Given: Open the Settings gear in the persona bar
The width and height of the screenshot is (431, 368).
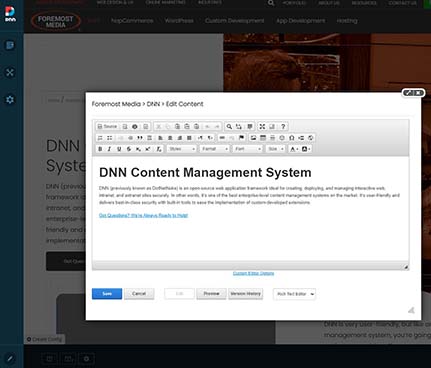Looking at the screenshot, I should coord(10,100).
